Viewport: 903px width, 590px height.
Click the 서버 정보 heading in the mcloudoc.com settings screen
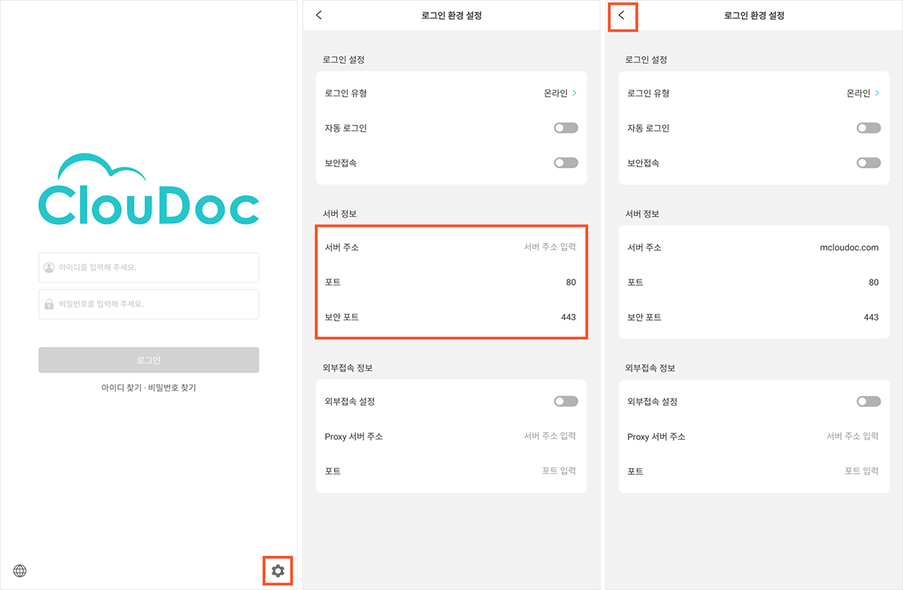click(x=643, y=214)
